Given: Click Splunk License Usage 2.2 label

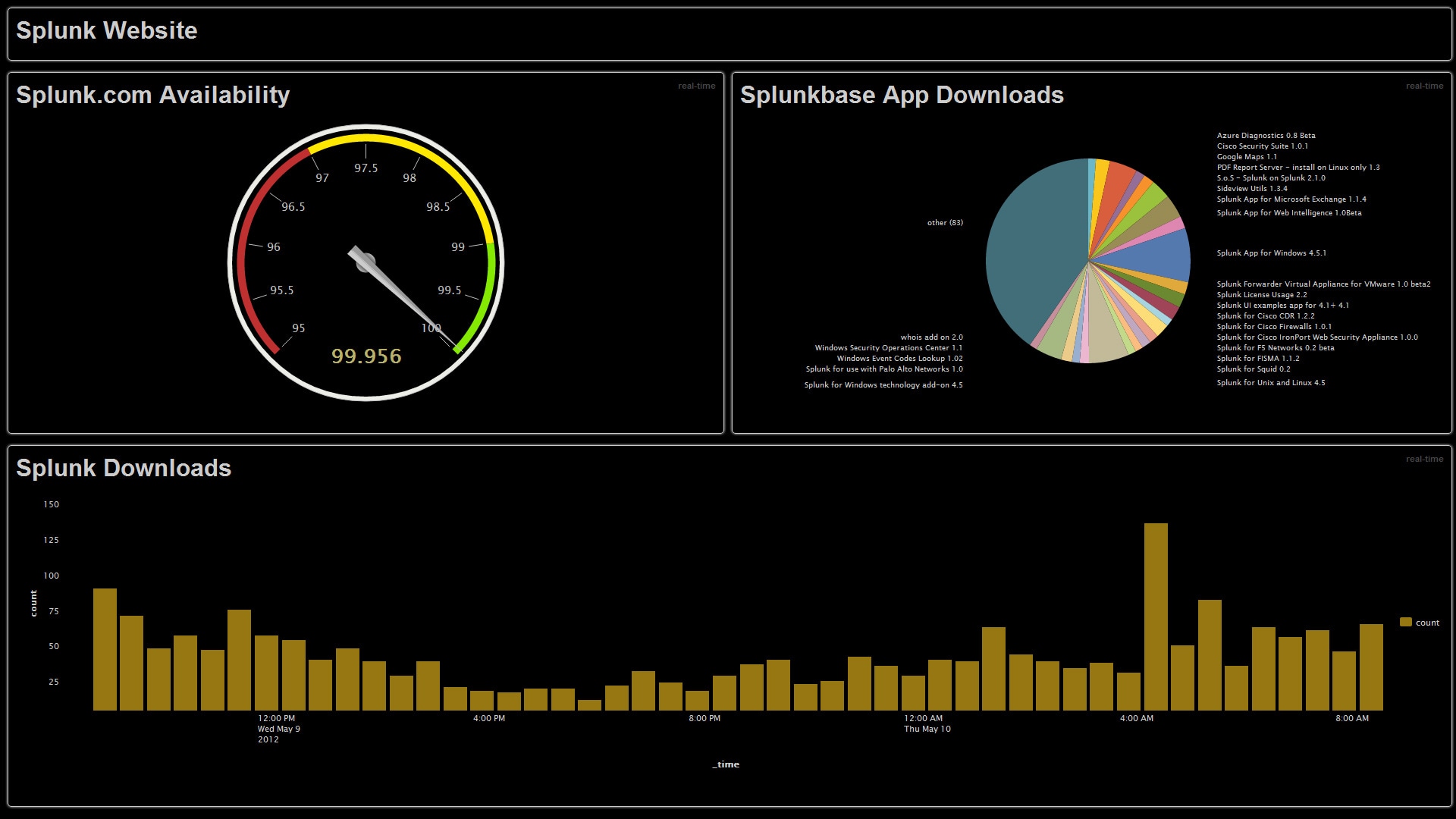Looking at the screenshot, I should pos(1262,295).
